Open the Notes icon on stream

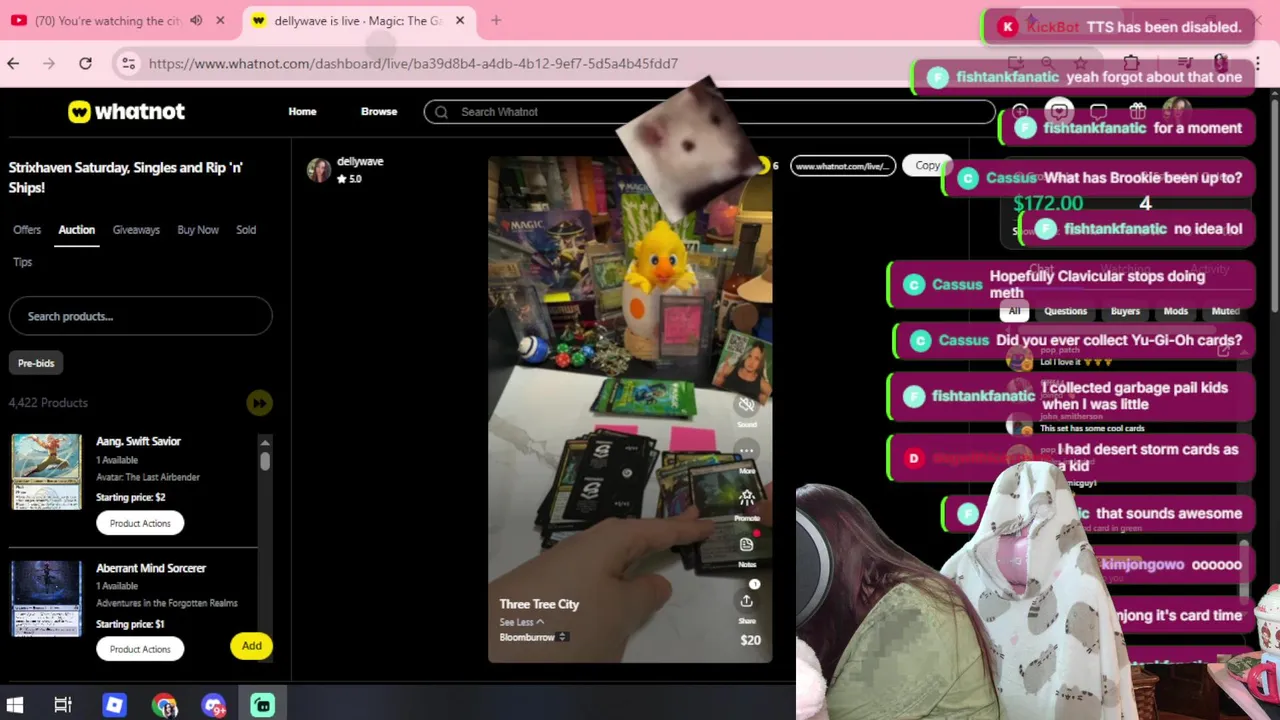pyautogui.click(x=746, y=545)
